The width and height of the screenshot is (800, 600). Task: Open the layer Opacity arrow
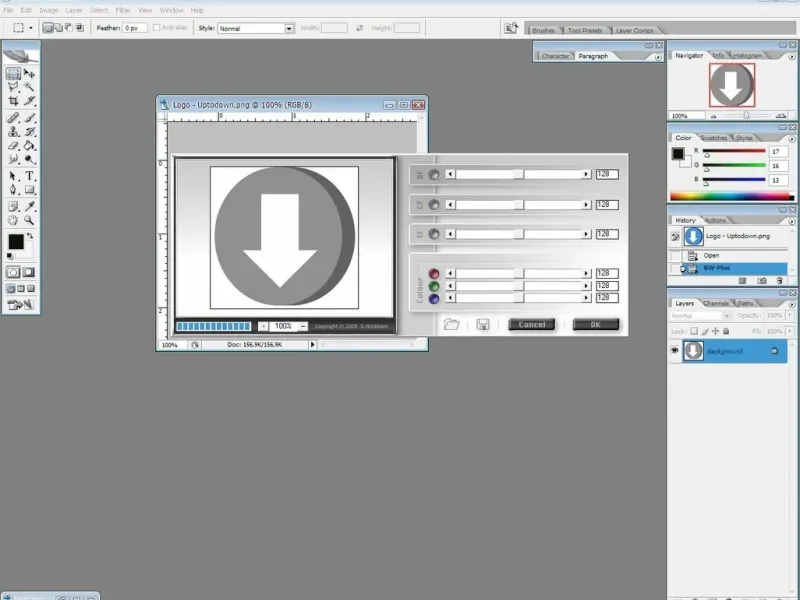(x=790, y=315)
